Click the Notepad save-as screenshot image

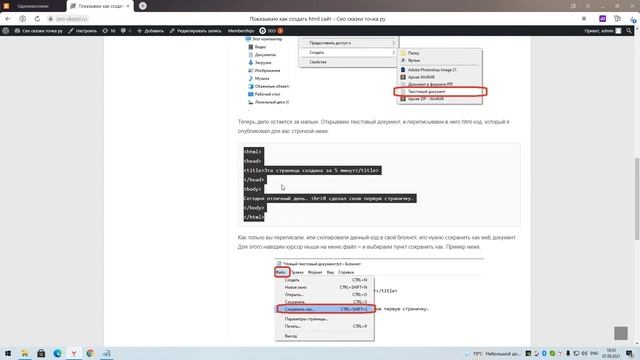[379, 299]
